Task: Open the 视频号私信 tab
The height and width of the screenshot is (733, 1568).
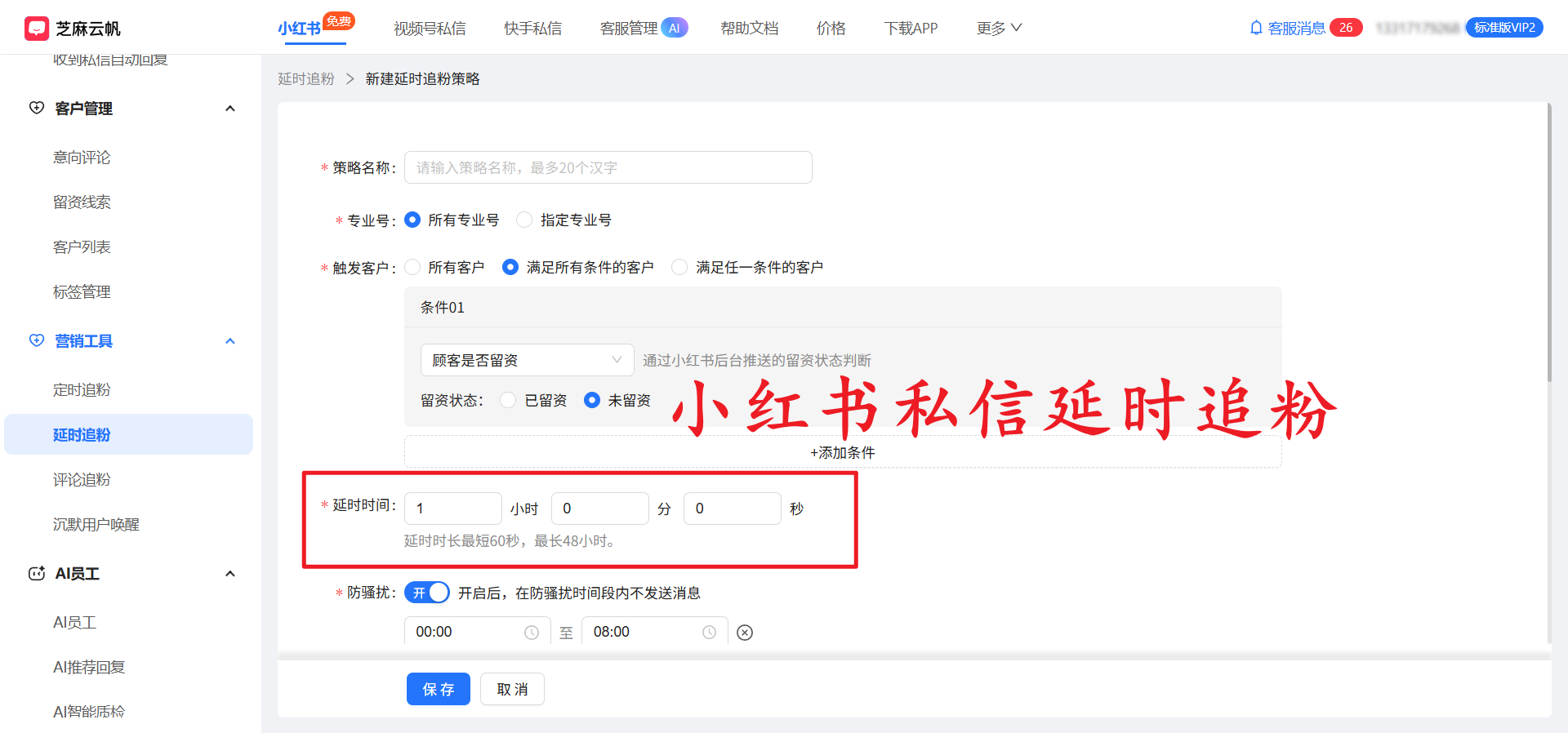Action: tap(430, 29)
